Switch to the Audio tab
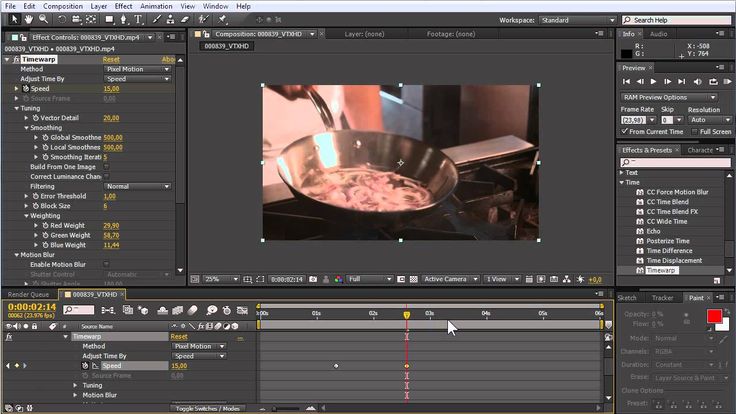The image size is (736, 414). click(659, 34)
